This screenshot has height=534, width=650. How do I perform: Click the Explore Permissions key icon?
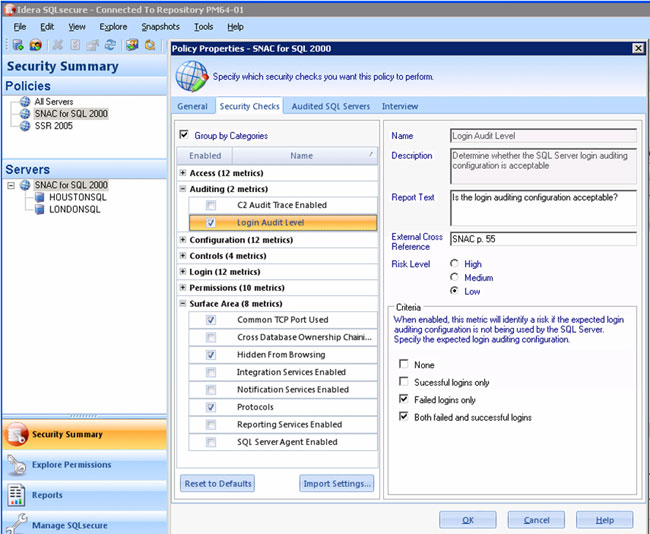(x=17, y=465)
